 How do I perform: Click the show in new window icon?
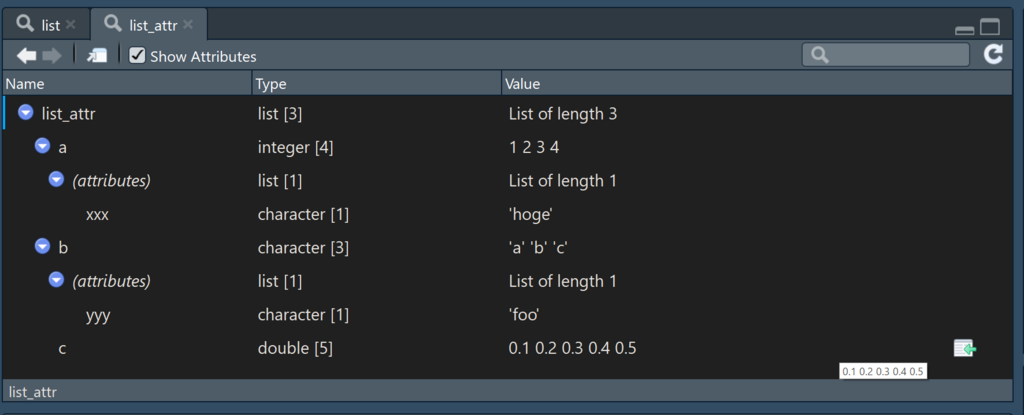(97, 56)
